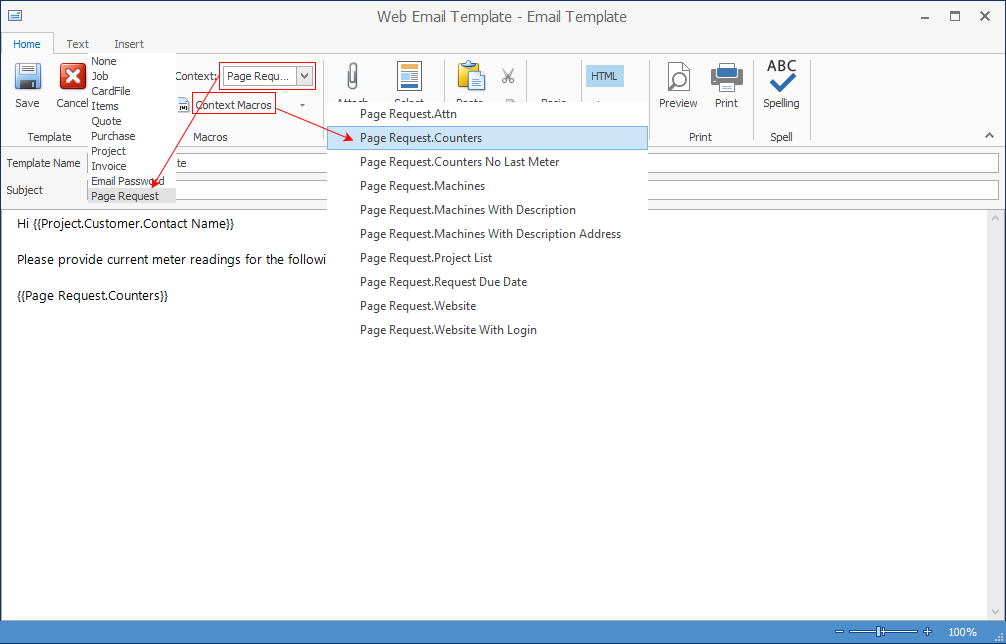The width and height of the screenshot is (1006, 644).
Task: Click the Save template icon
Action: (x=28, y=76)
